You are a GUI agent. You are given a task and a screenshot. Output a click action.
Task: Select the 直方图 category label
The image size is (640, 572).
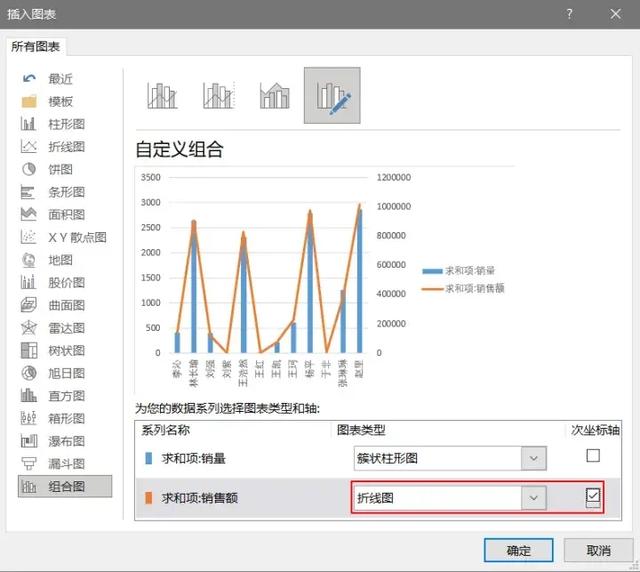(67, 395)
